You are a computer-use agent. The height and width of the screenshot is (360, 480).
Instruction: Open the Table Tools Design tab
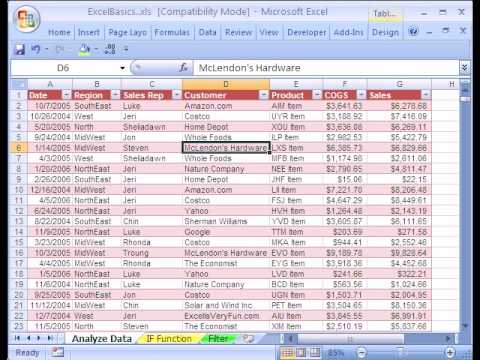(x=385, y=32)
